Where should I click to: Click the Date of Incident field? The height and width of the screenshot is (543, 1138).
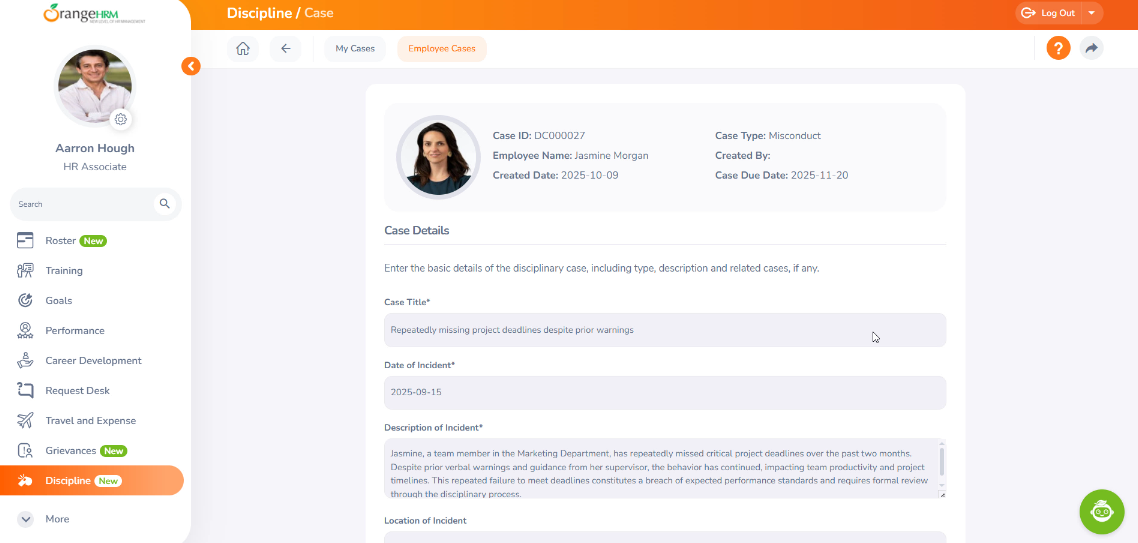click(x=664, y=393)
